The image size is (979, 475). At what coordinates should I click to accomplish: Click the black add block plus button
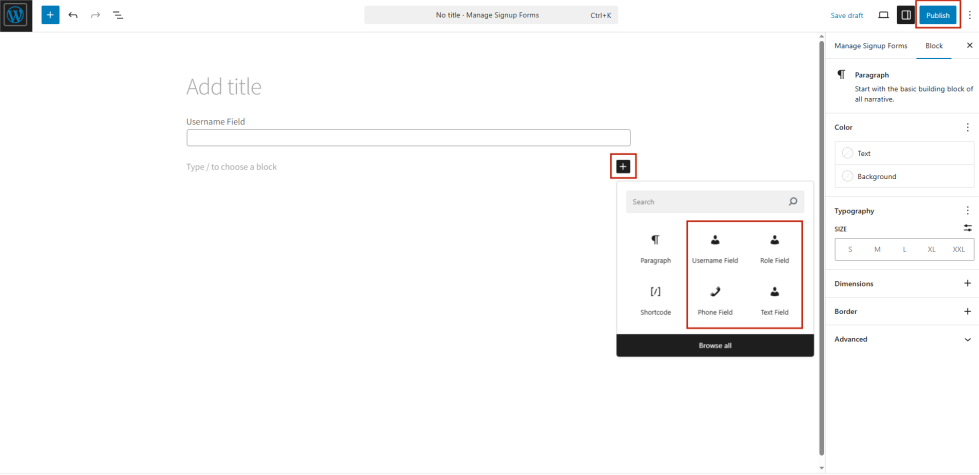tap(623, 166)
